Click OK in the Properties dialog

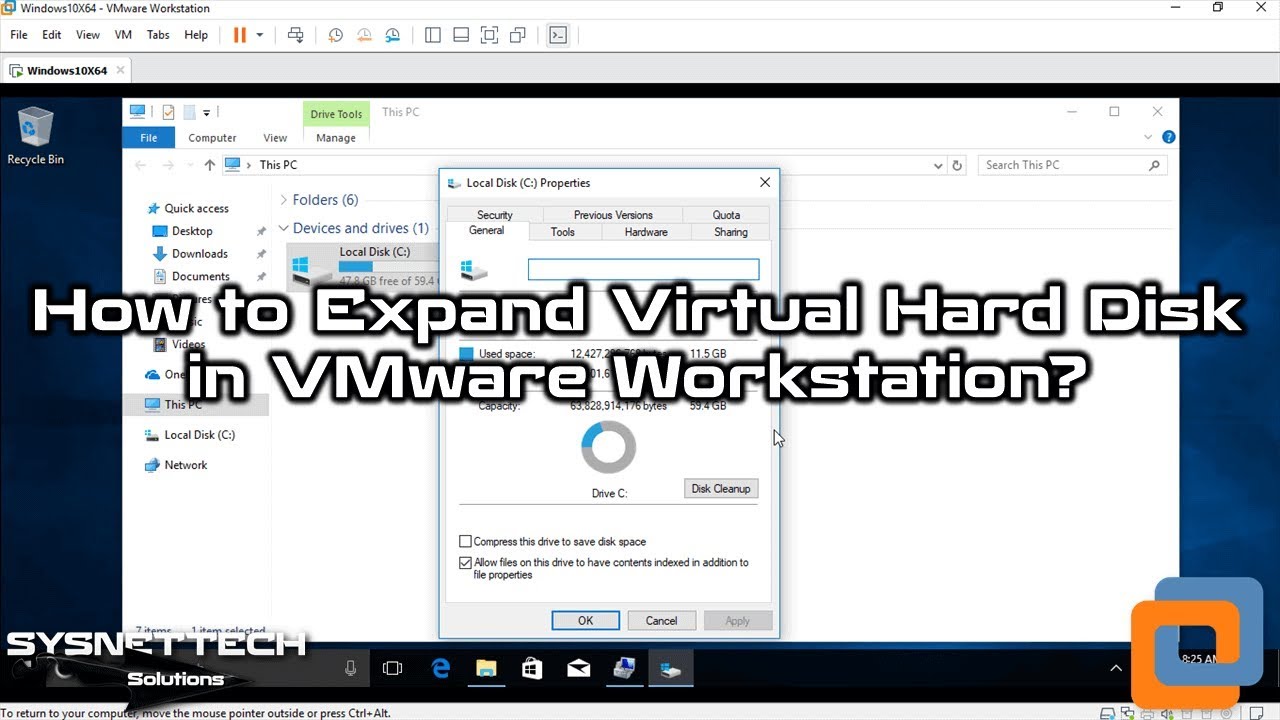click(586, 620)
